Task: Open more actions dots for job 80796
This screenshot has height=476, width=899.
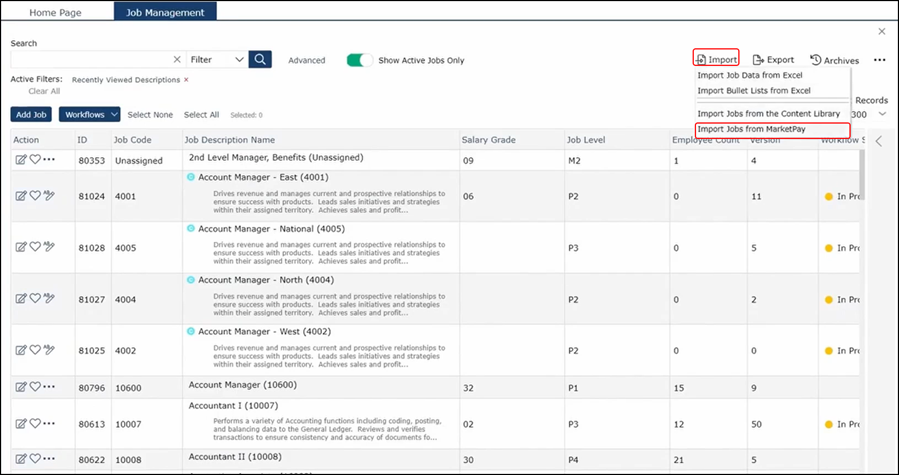Action: [x=49, y=387]
